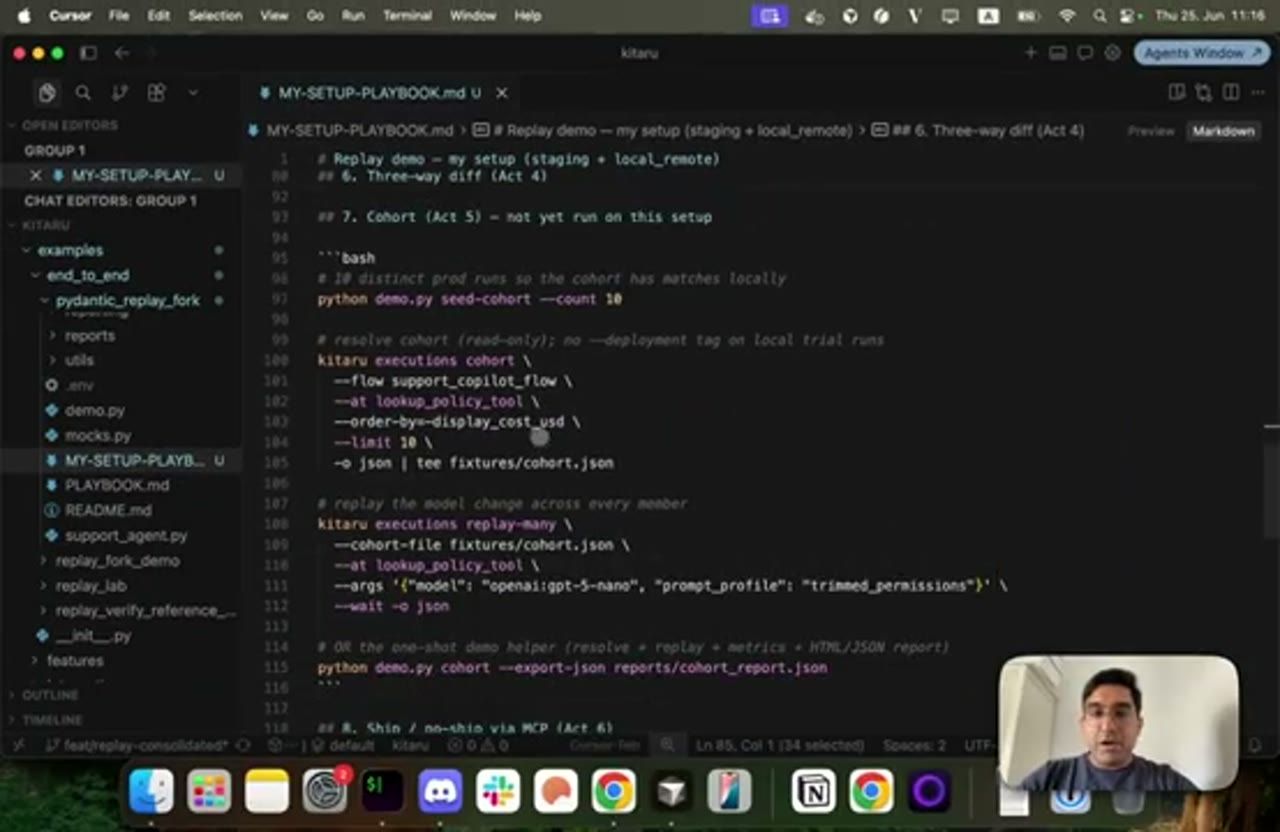Viewport: 1280px width, 832px height.
Task: Collapse the Open Editors section
Action: [70, 125]
